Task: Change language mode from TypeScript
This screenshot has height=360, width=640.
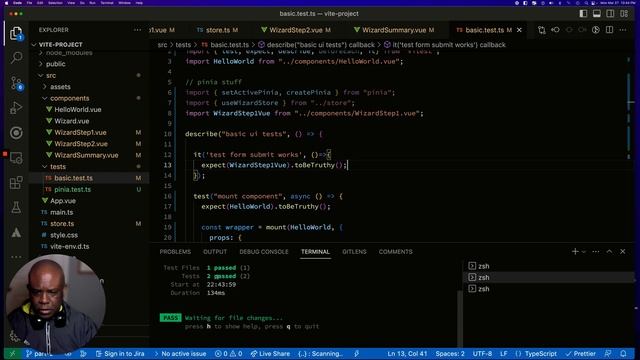Action: (540, 353)
